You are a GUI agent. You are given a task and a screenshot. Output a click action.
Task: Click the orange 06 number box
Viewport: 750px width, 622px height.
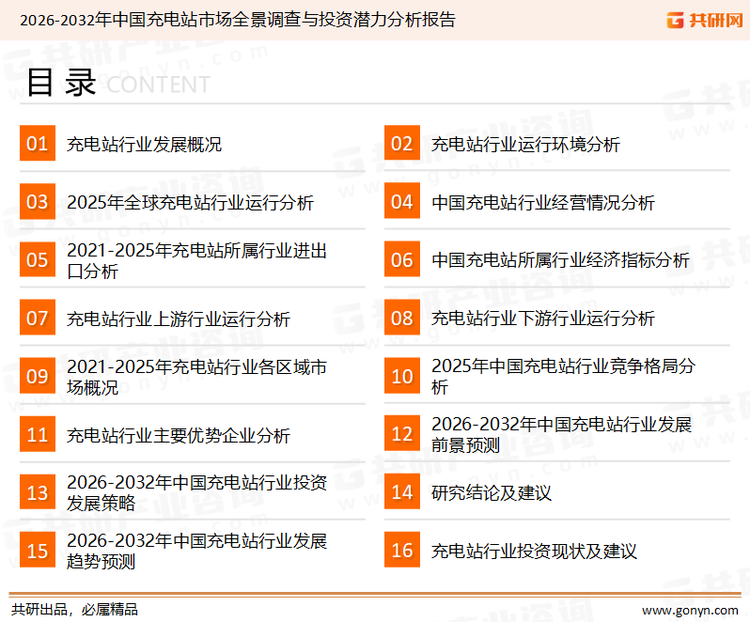pyautogui.click(x=402, y=259)
